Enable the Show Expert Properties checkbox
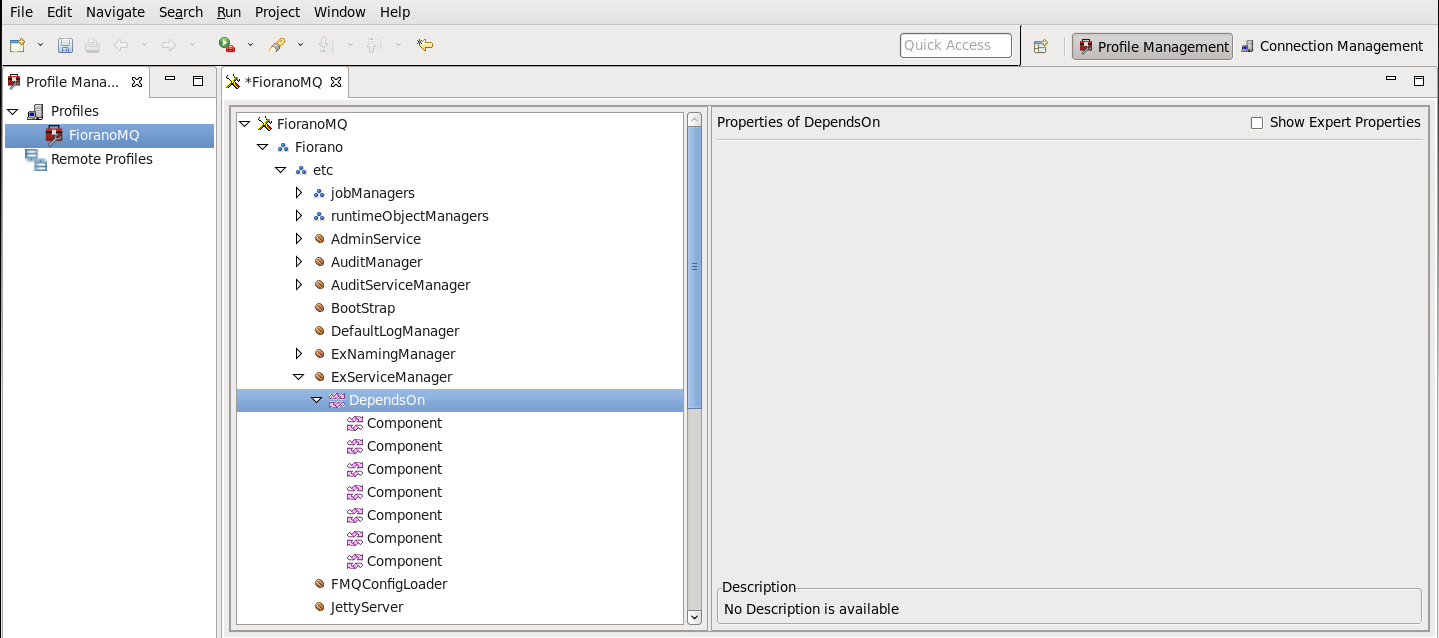 point(1257,123)
